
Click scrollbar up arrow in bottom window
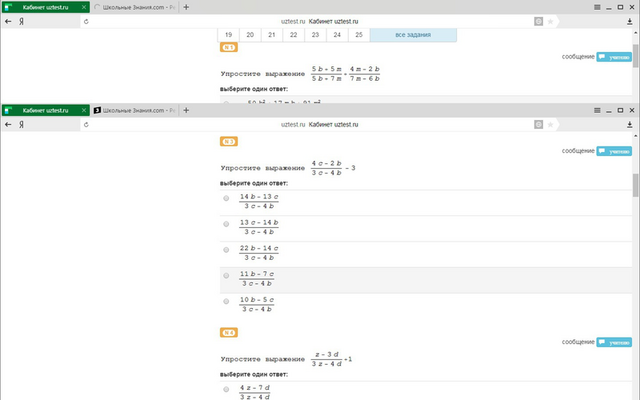pyautogui.click(x=636, y=136)
